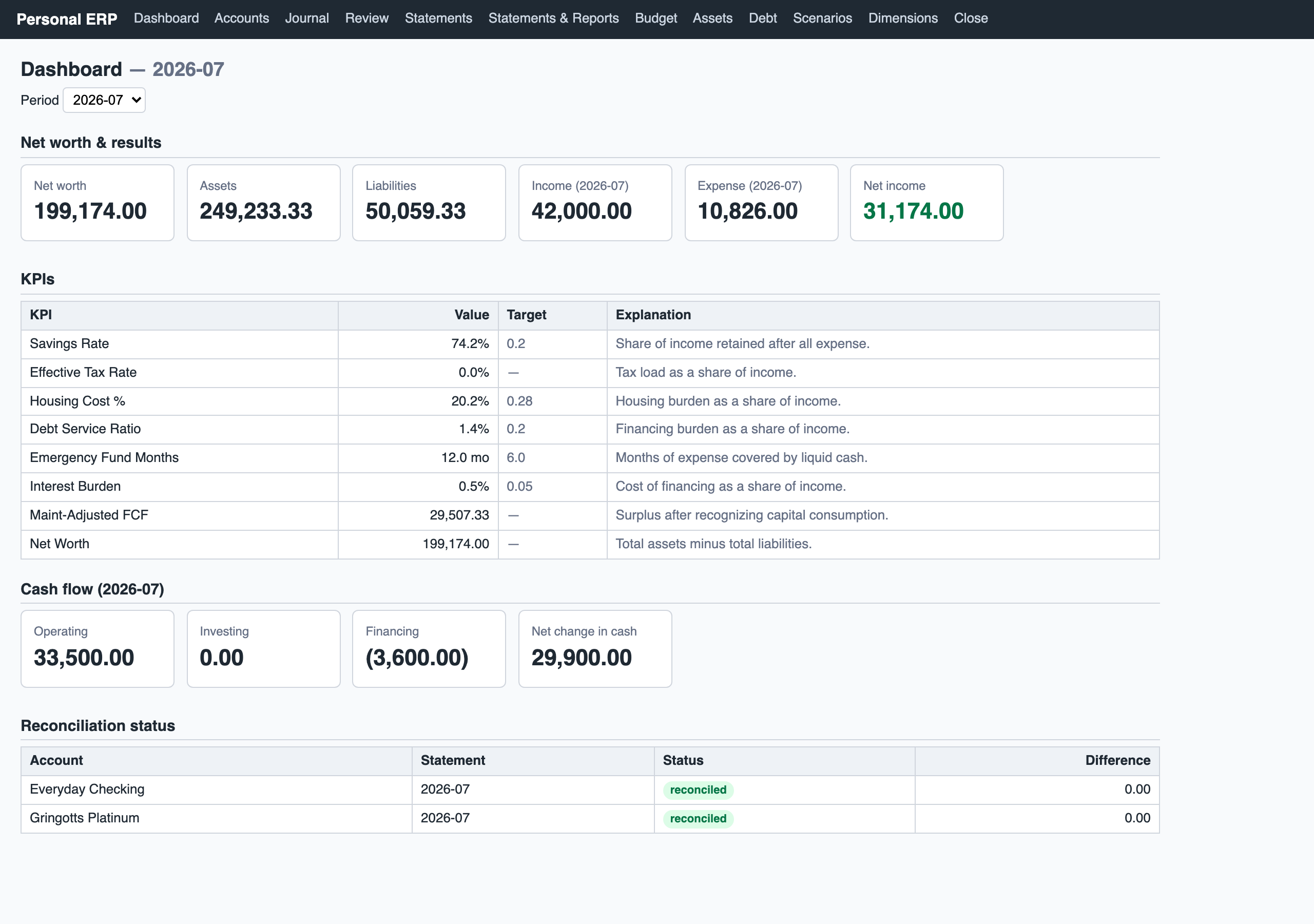This screenshot has height=924, width=1314.
Task: Navigate to Review
Action: (x=367, y=18)
